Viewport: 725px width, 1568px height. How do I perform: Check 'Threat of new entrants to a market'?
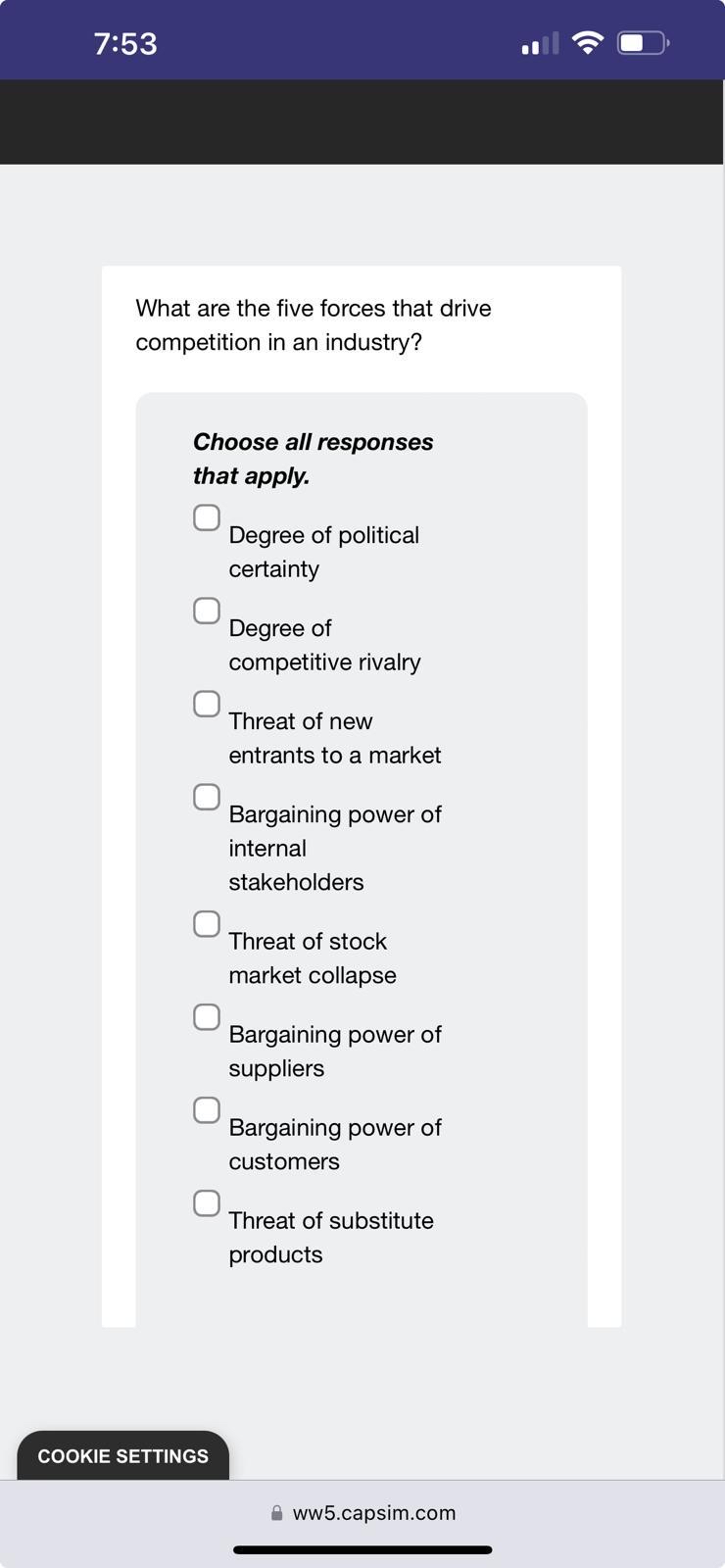(x=206, y=703)
